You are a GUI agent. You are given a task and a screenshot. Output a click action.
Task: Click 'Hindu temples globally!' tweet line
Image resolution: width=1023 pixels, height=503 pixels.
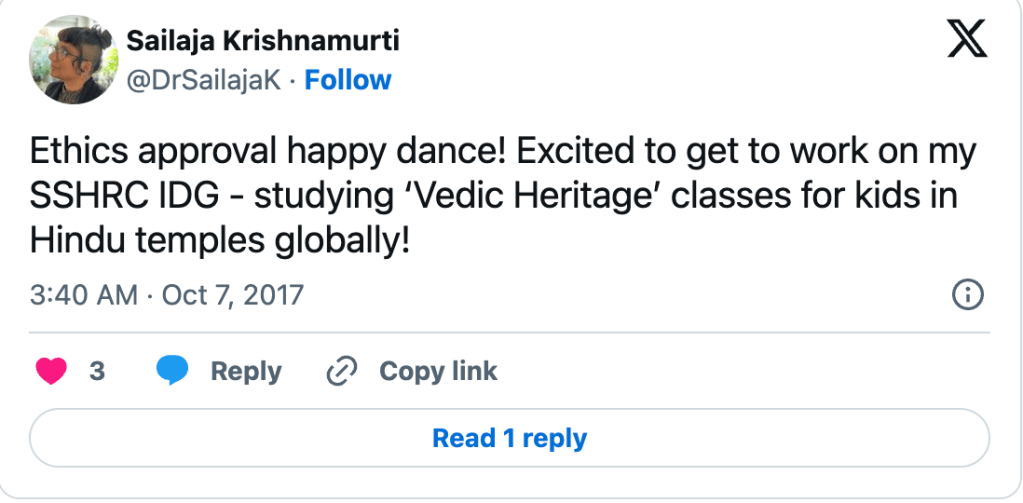click(220, 240)
